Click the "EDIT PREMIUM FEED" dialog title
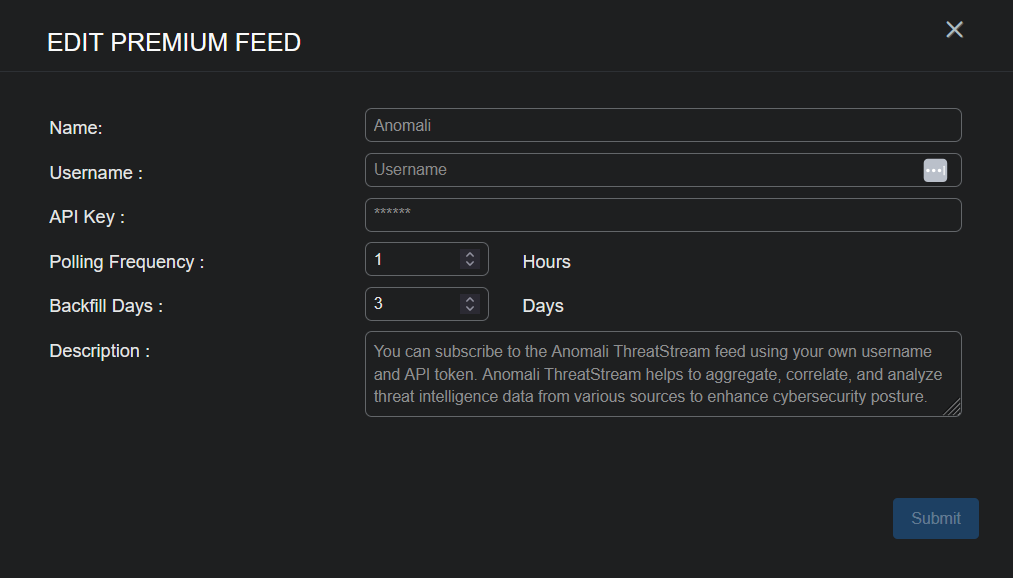Viewport: 1013px width, 578px height. (174, 42)
